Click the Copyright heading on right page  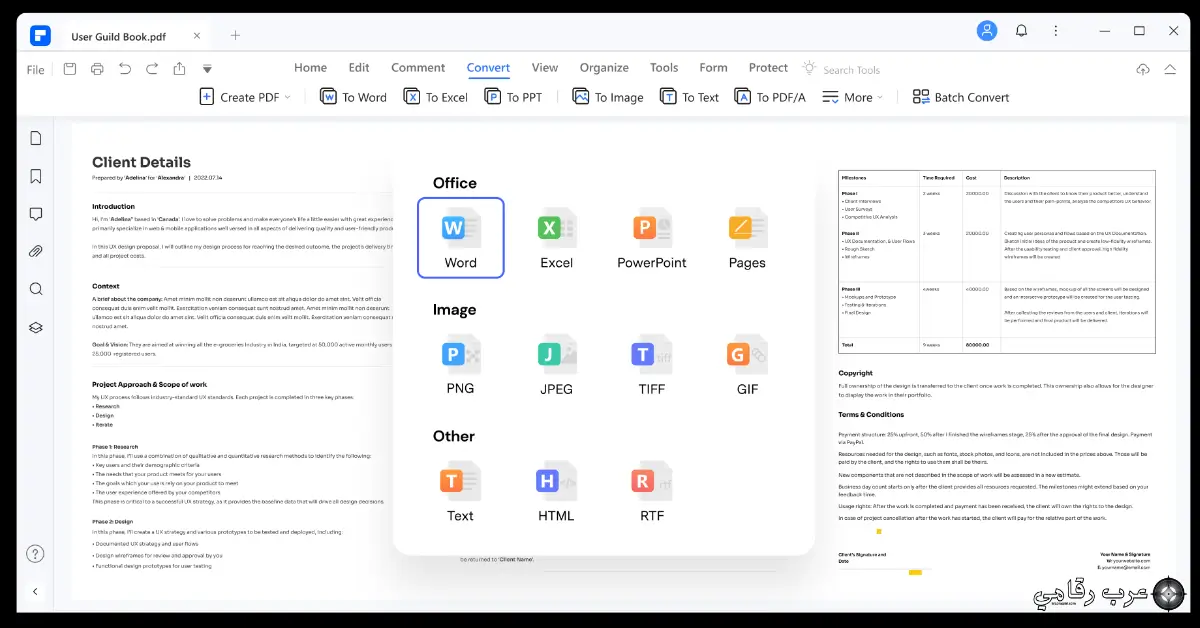point(856,373)
